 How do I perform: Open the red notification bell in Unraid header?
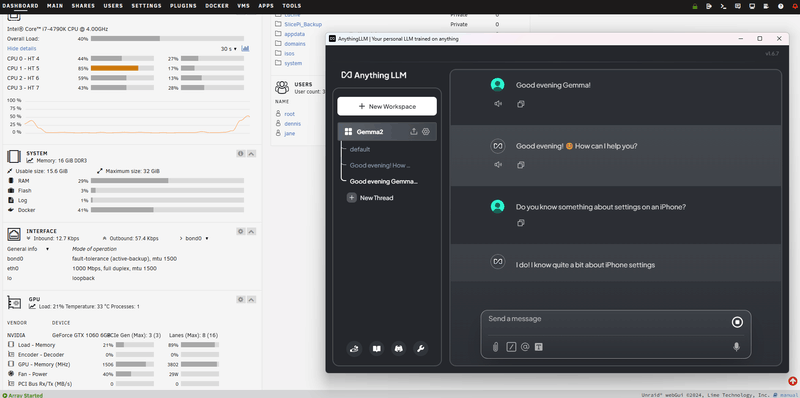pyautogui.click(x=794, y=6)
